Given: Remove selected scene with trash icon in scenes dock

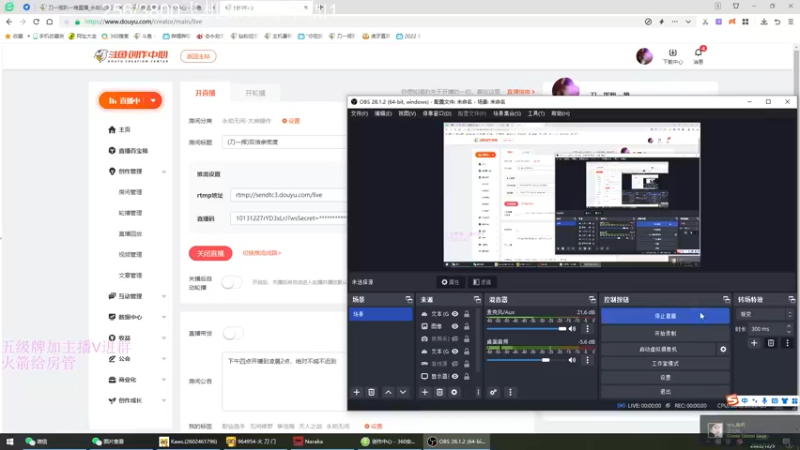Looking at the screenshot, I should tap(371, 392).
